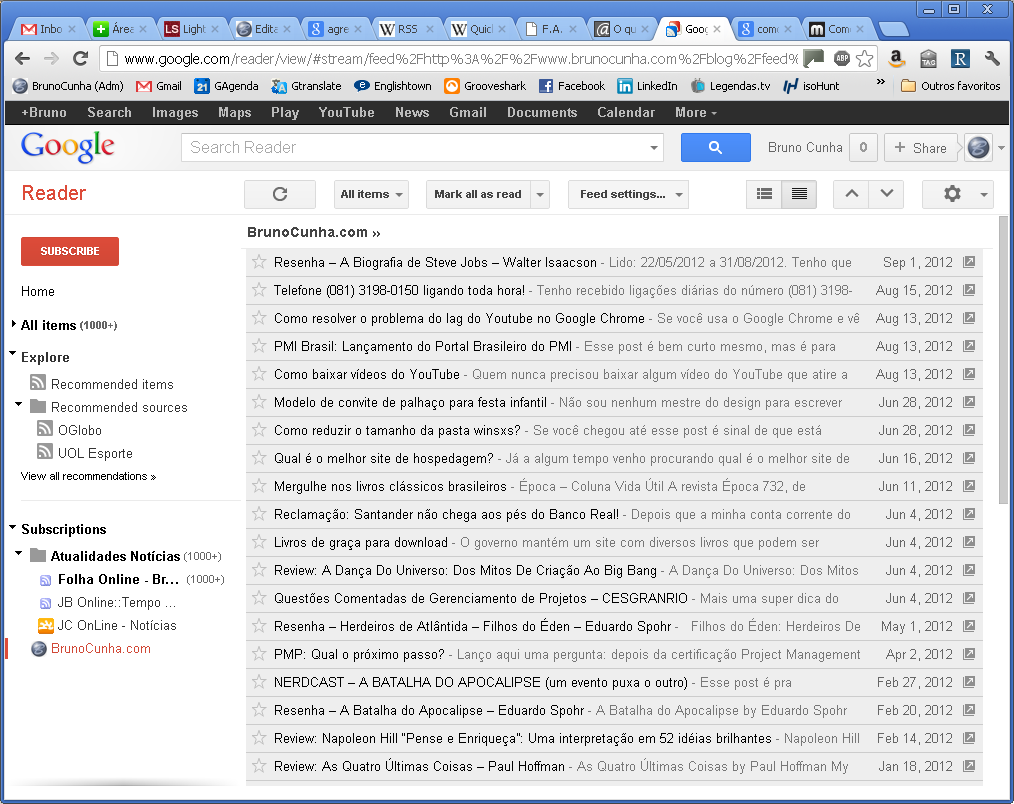Refresh the feed with the Reader refresh button
Image resolution: width=1014 pixels, height=804 pixels.
[x=280, y=194]
